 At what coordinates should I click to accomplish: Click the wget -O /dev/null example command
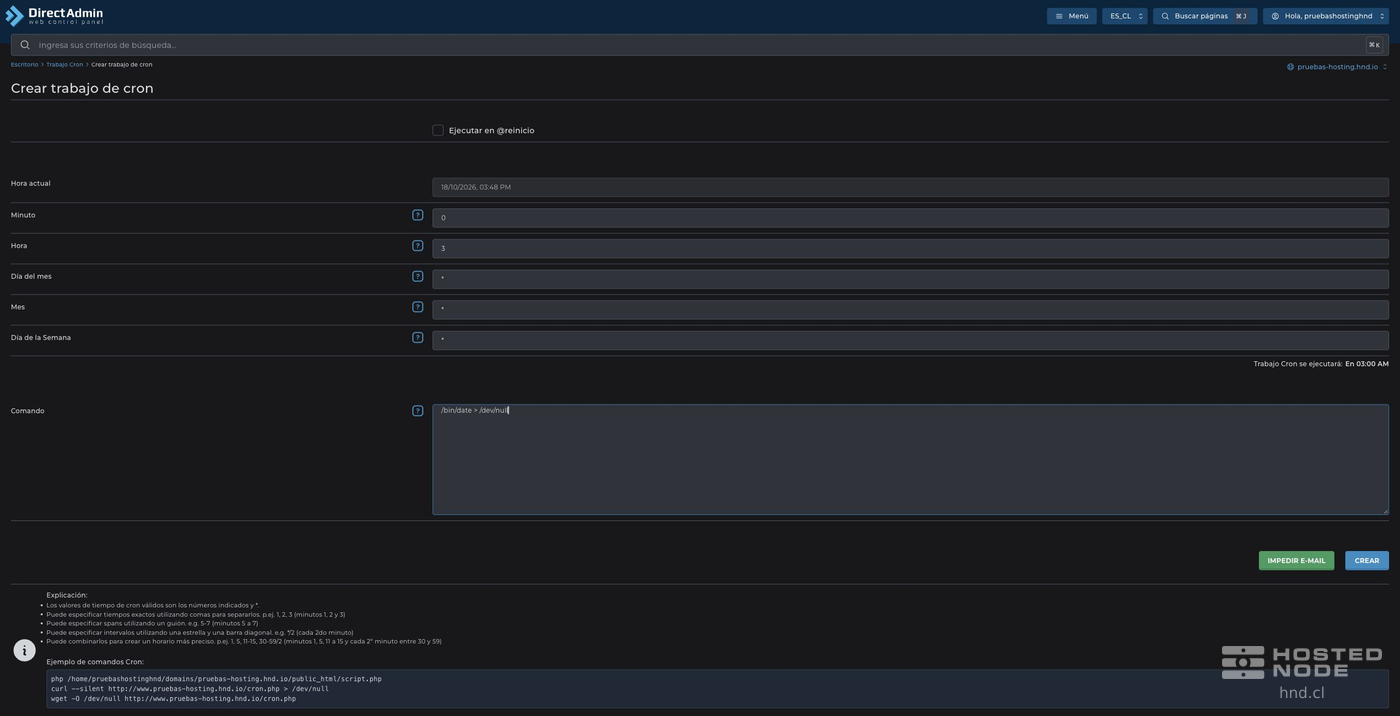[x=174, y=699]
